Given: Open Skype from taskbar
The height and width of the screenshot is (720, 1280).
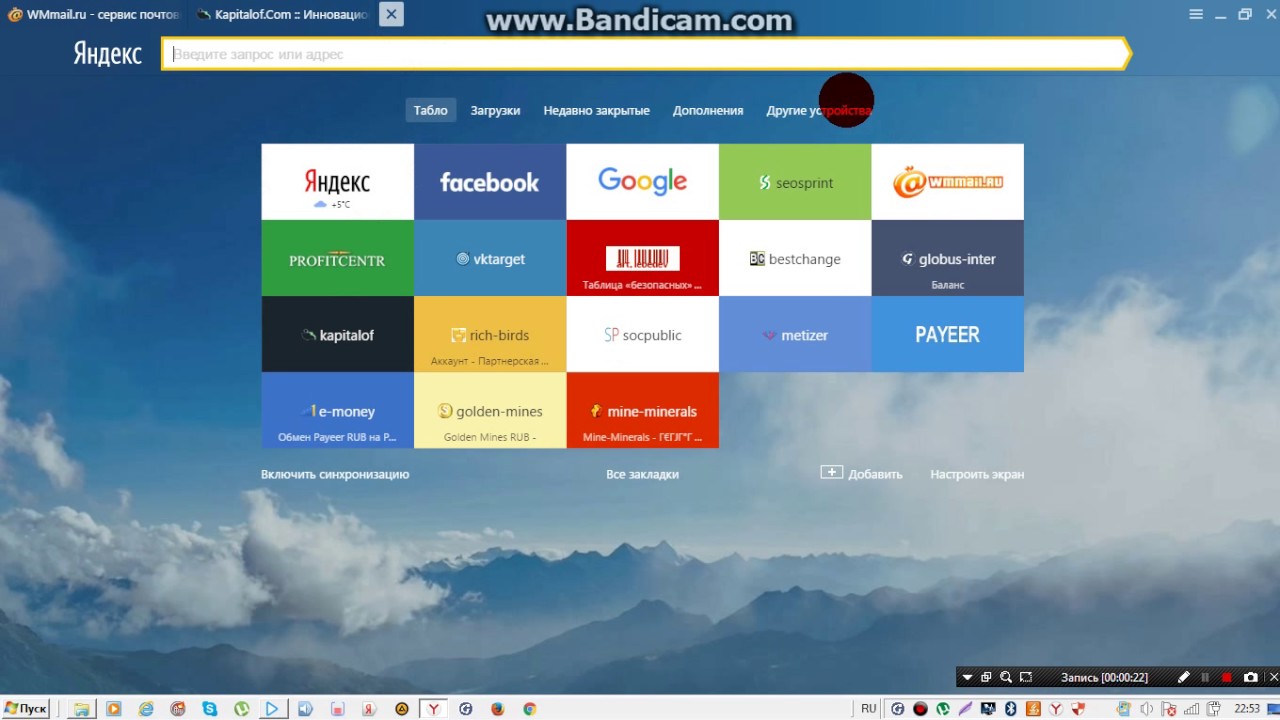Looking at the screenshot, I should (210, 709).
